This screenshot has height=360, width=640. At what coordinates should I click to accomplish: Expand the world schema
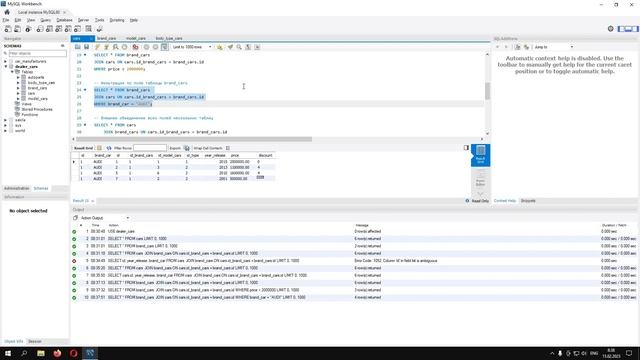click(6, 131)
